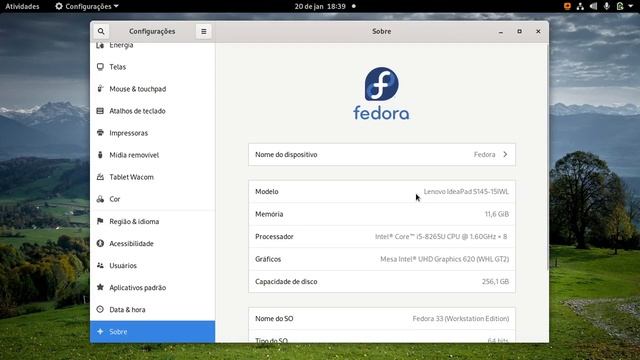
Task: Click the keyboard icon beside Atalhos de teclado
Action: pyautogui.click(x=100, y=111)
